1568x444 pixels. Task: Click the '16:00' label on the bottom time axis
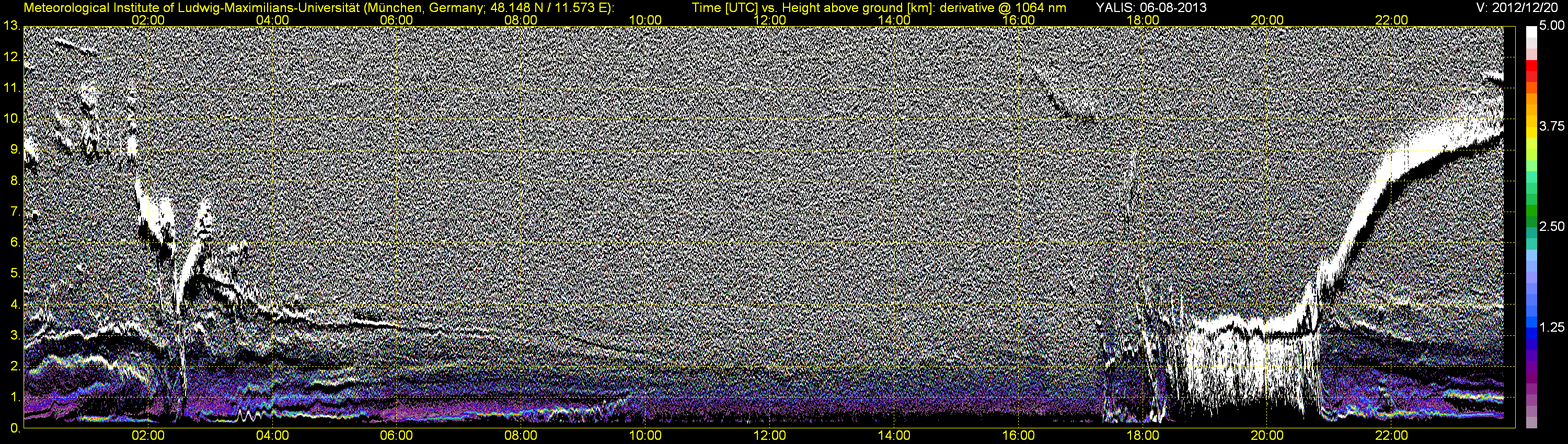pos(1018,436)
